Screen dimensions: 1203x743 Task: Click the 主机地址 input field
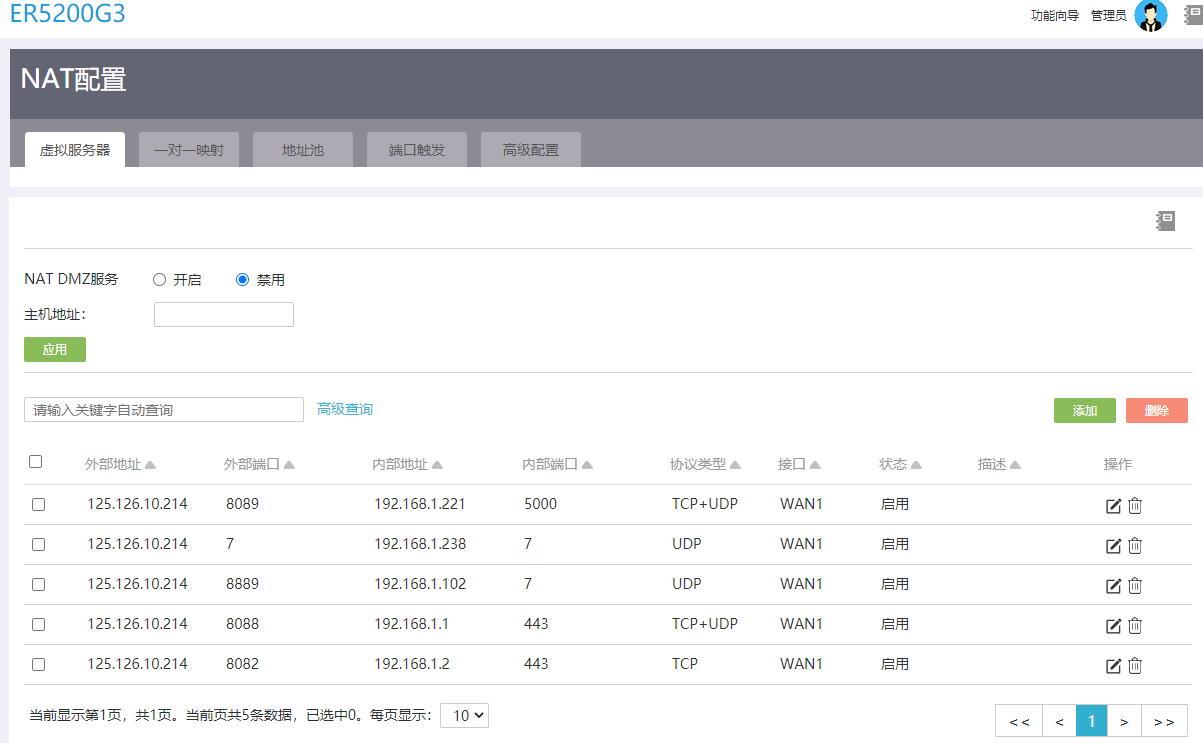pyautogui.click(x=224, y=315)
